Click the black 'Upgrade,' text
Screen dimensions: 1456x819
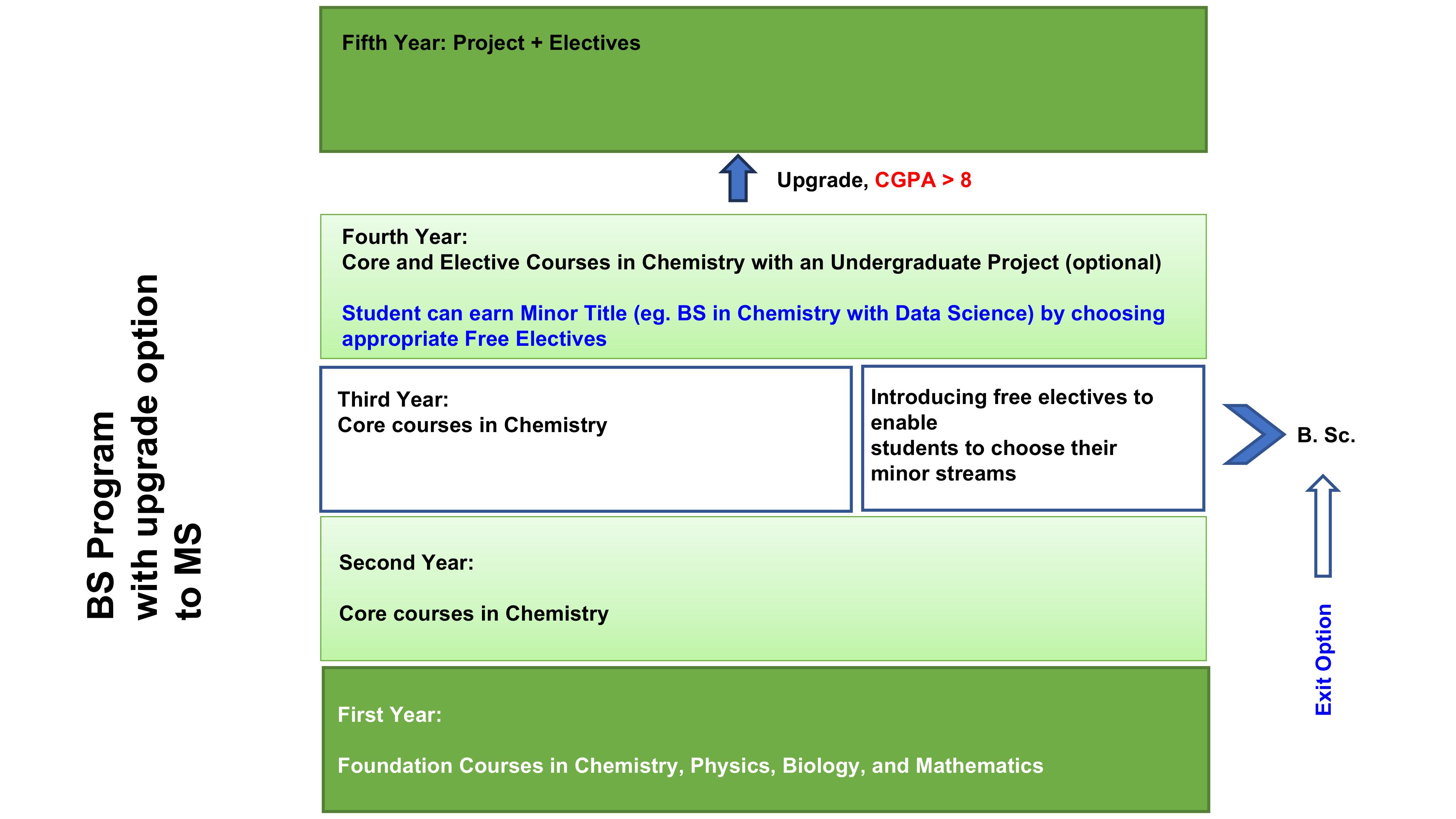tap(822, 180)
